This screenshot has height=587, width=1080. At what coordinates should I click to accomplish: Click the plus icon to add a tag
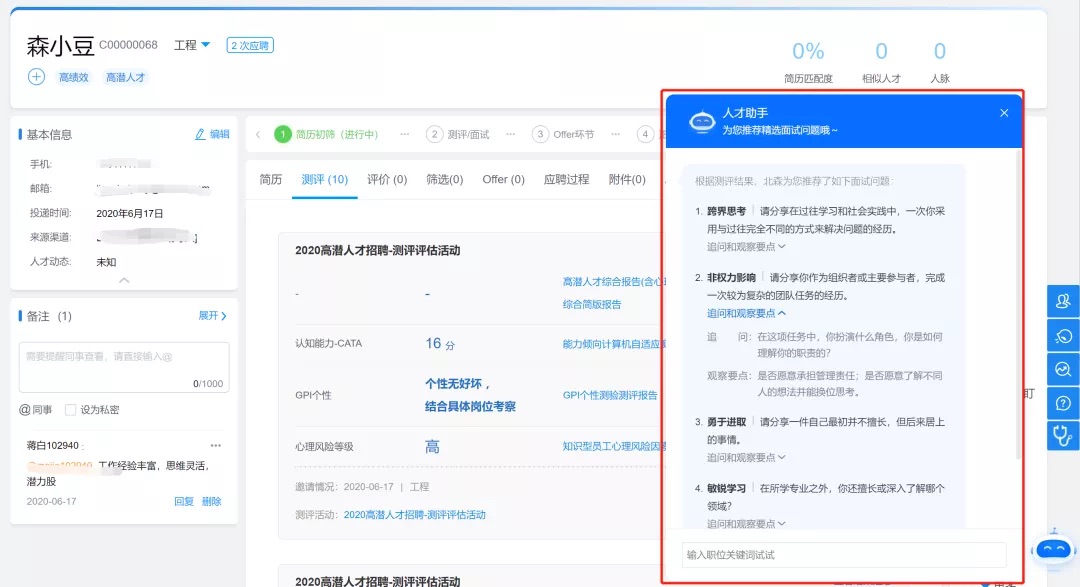click(x=36, y=77)
